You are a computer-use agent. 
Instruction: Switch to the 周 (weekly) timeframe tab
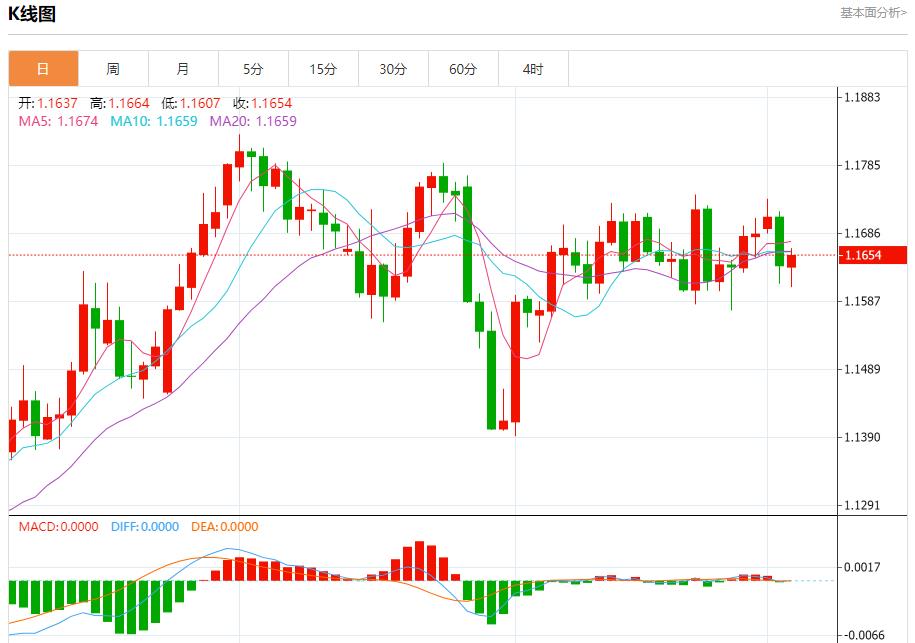[112, 68]
